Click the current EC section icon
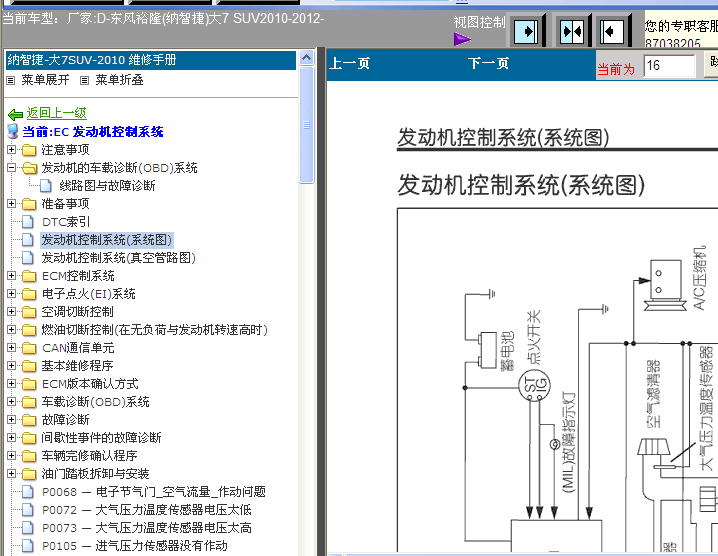The height and width of the screenshot is (556, 718). point(13,132)
